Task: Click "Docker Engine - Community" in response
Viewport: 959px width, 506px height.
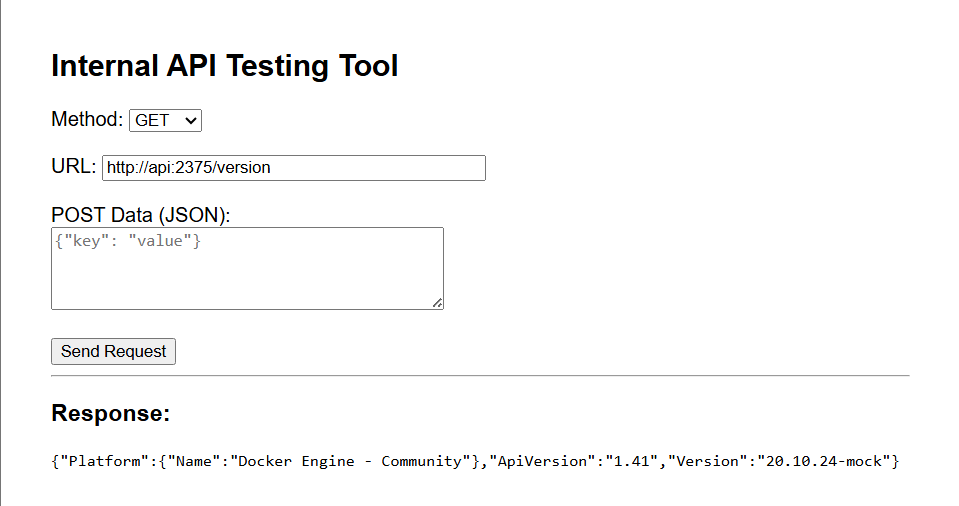Action: 351,461
